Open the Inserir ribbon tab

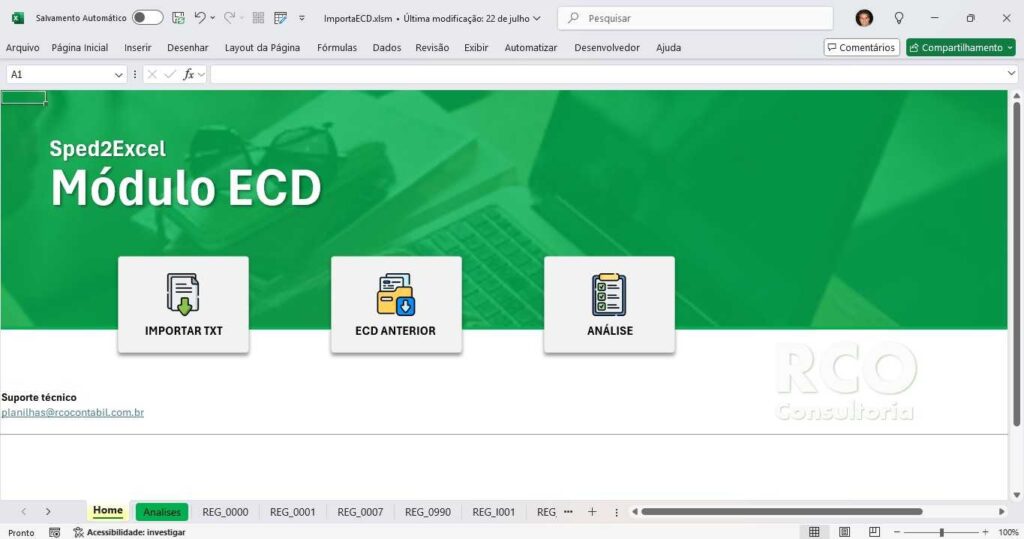point(138,48)
